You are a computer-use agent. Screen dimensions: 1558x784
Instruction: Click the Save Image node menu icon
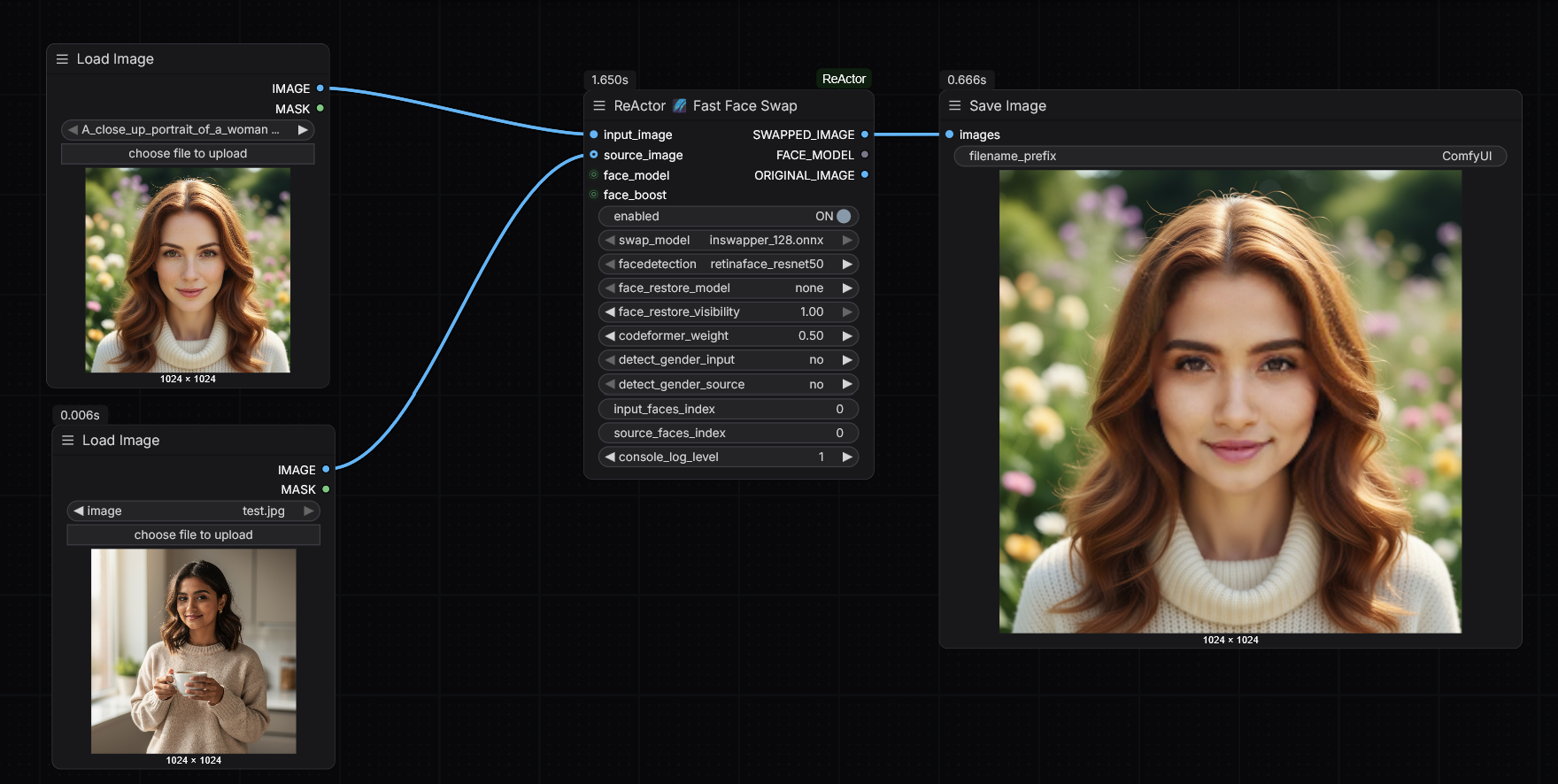954,106
